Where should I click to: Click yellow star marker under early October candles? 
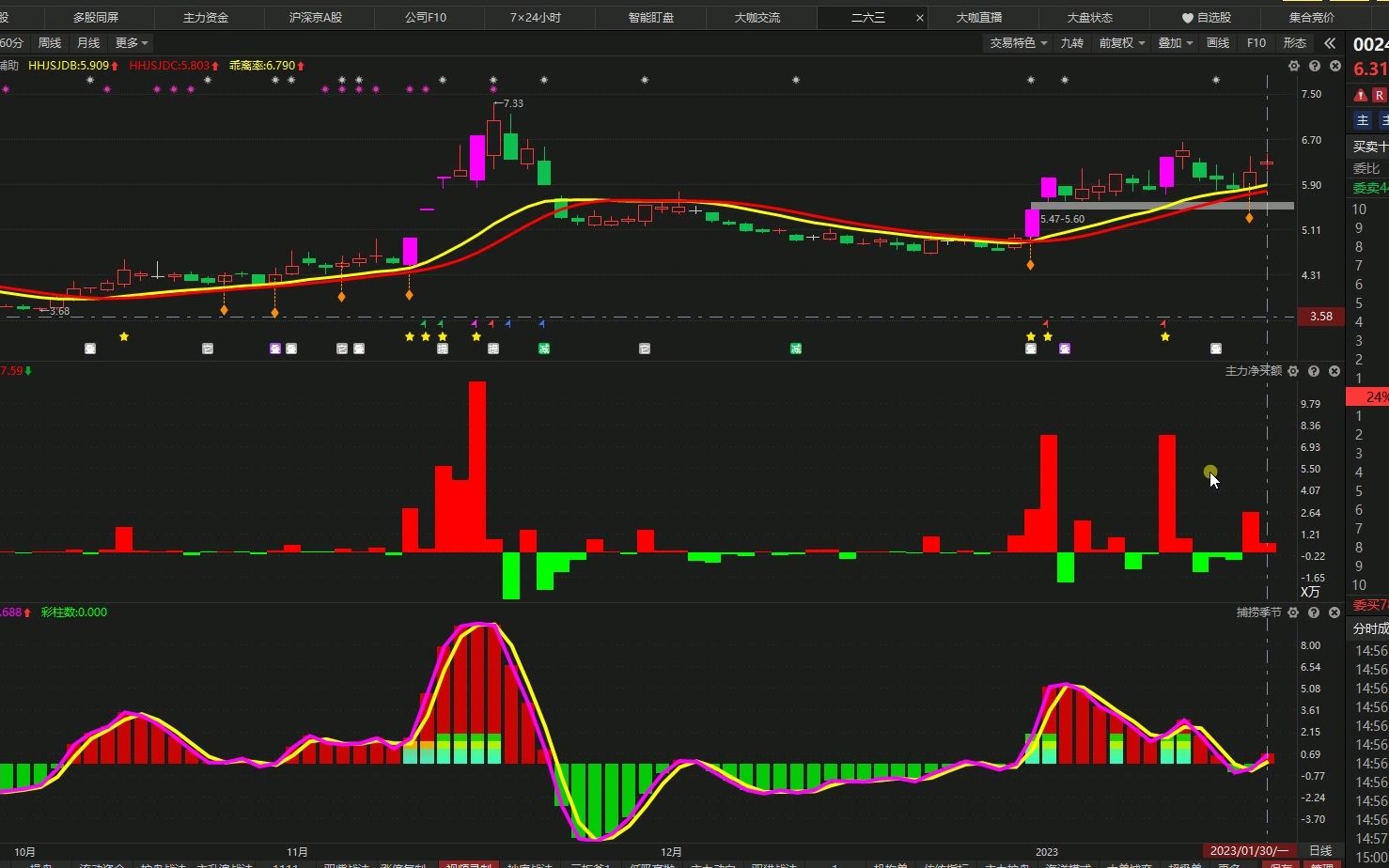124,336
